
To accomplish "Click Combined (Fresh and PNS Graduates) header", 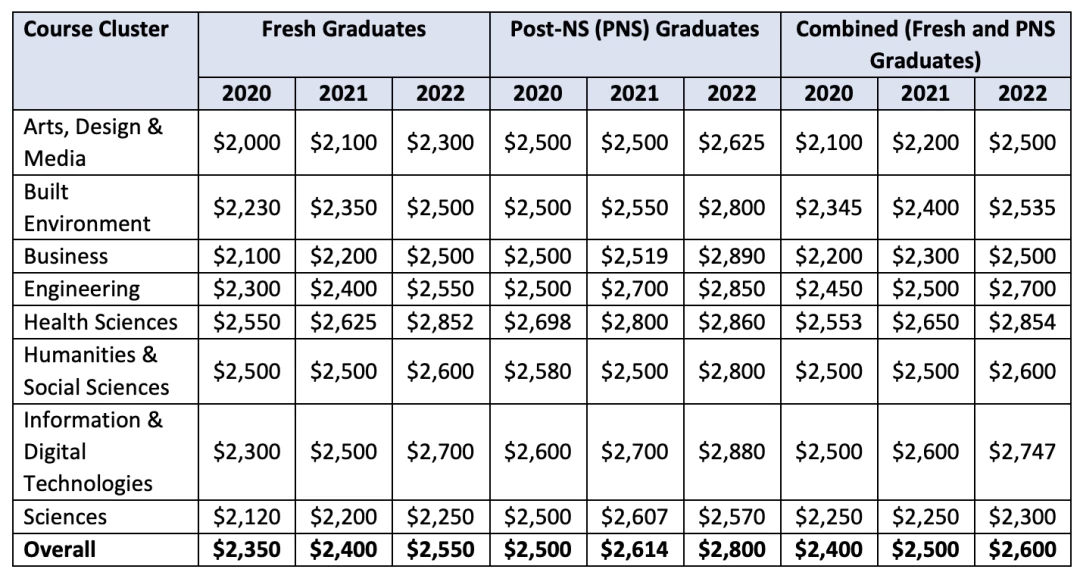I will 926,45.
